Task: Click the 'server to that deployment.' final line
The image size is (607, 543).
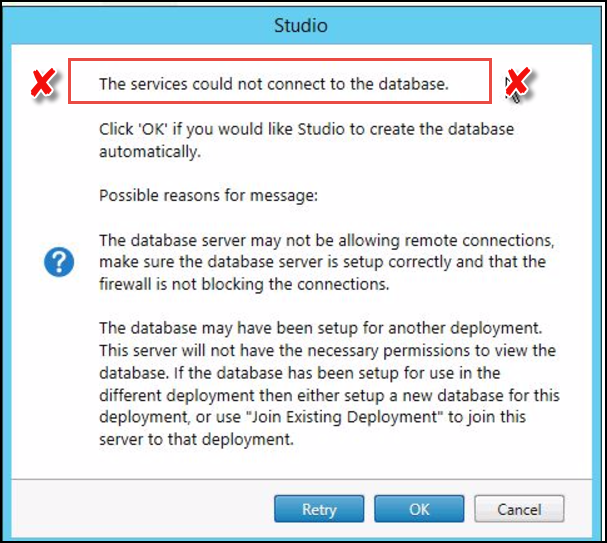Action: [196, 440]
